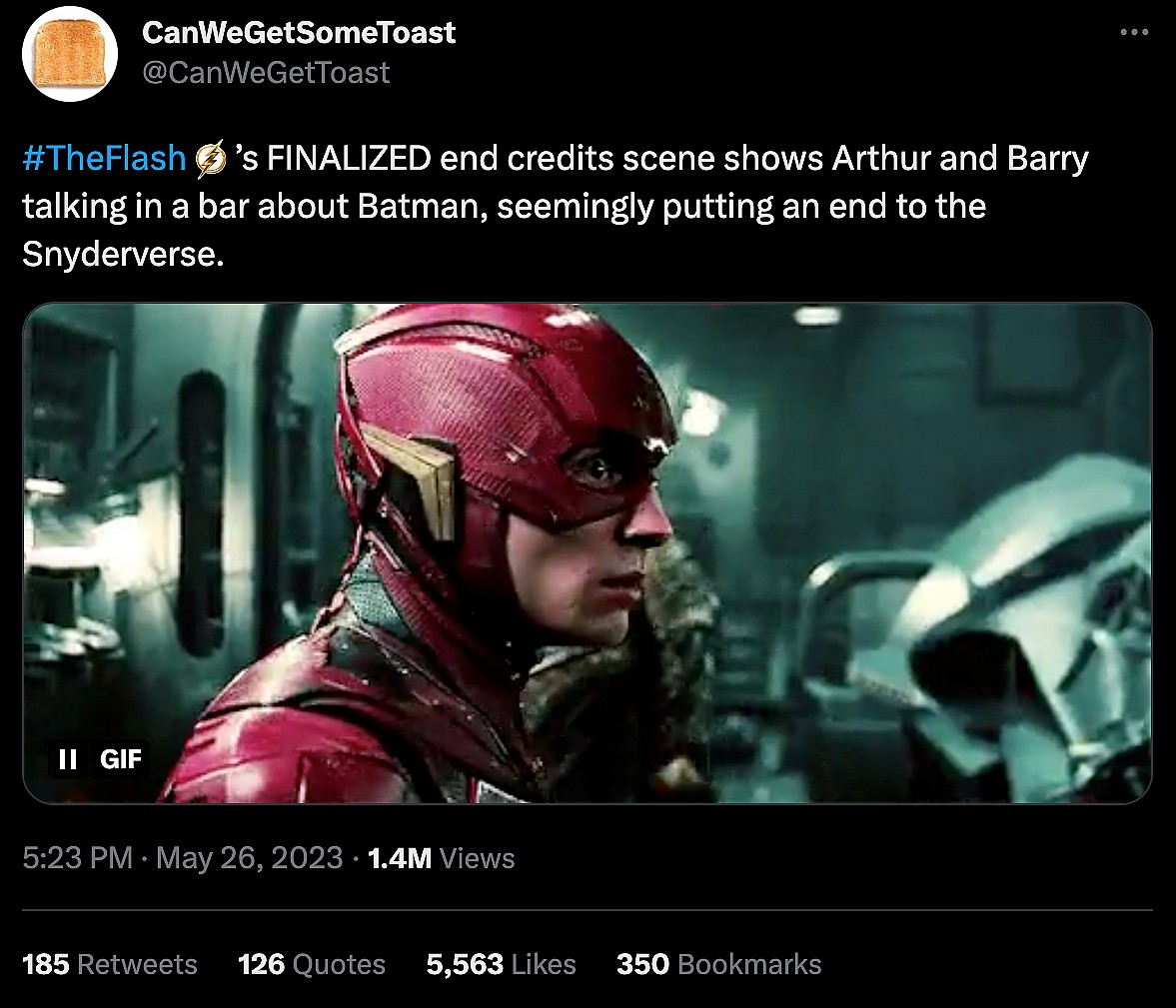Open the CanWeGetSomeToast display name
Screen dimensions: 1176x1008
tap(299, 33)
